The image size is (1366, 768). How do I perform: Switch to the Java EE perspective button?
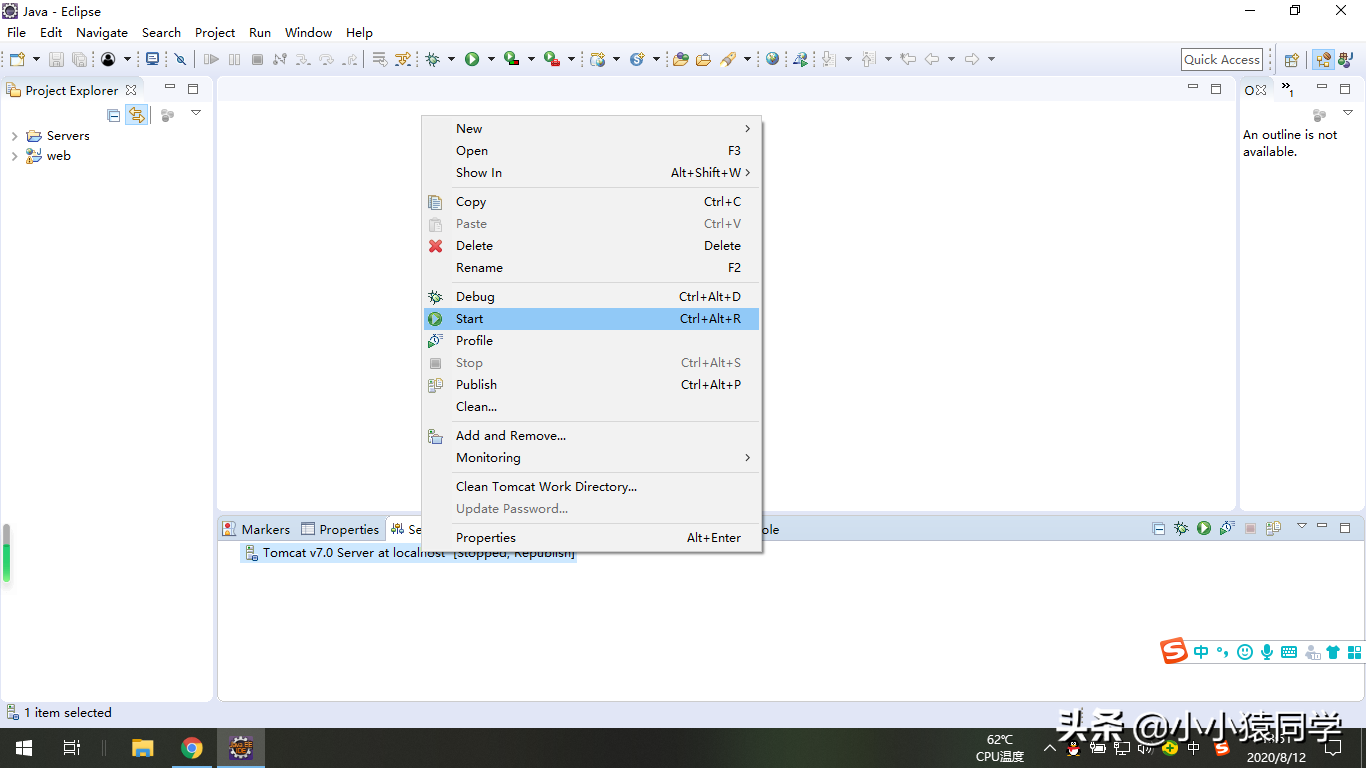pyautogui.click(x=1323, y=60)
